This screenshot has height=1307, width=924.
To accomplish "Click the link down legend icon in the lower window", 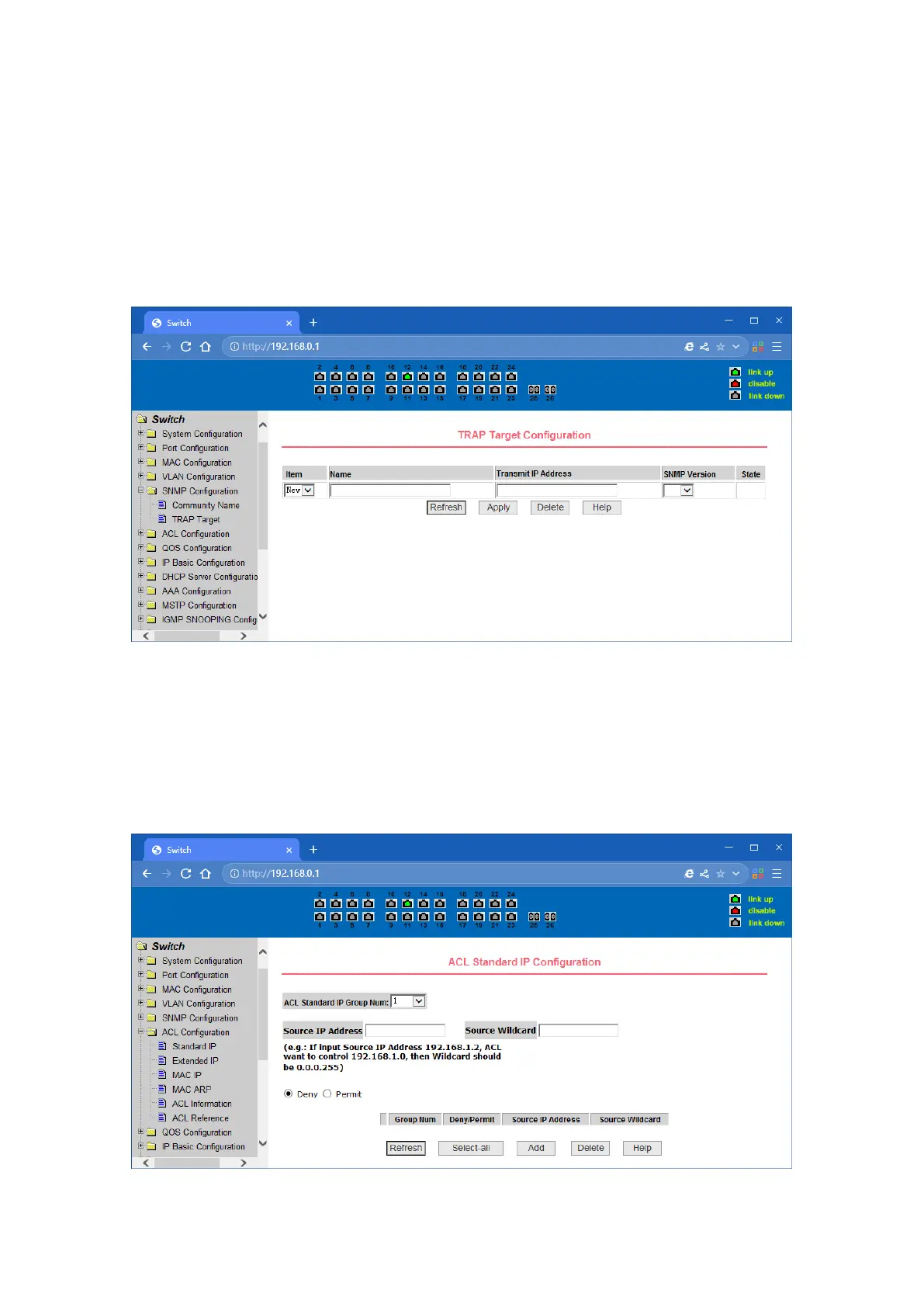I will (735, 922).
